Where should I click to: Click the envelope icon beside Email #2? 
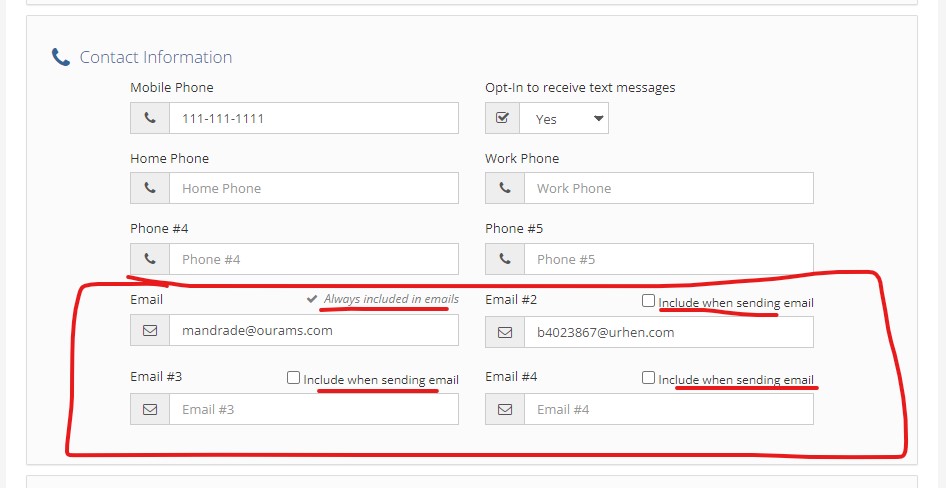click(x=505, y=332)
